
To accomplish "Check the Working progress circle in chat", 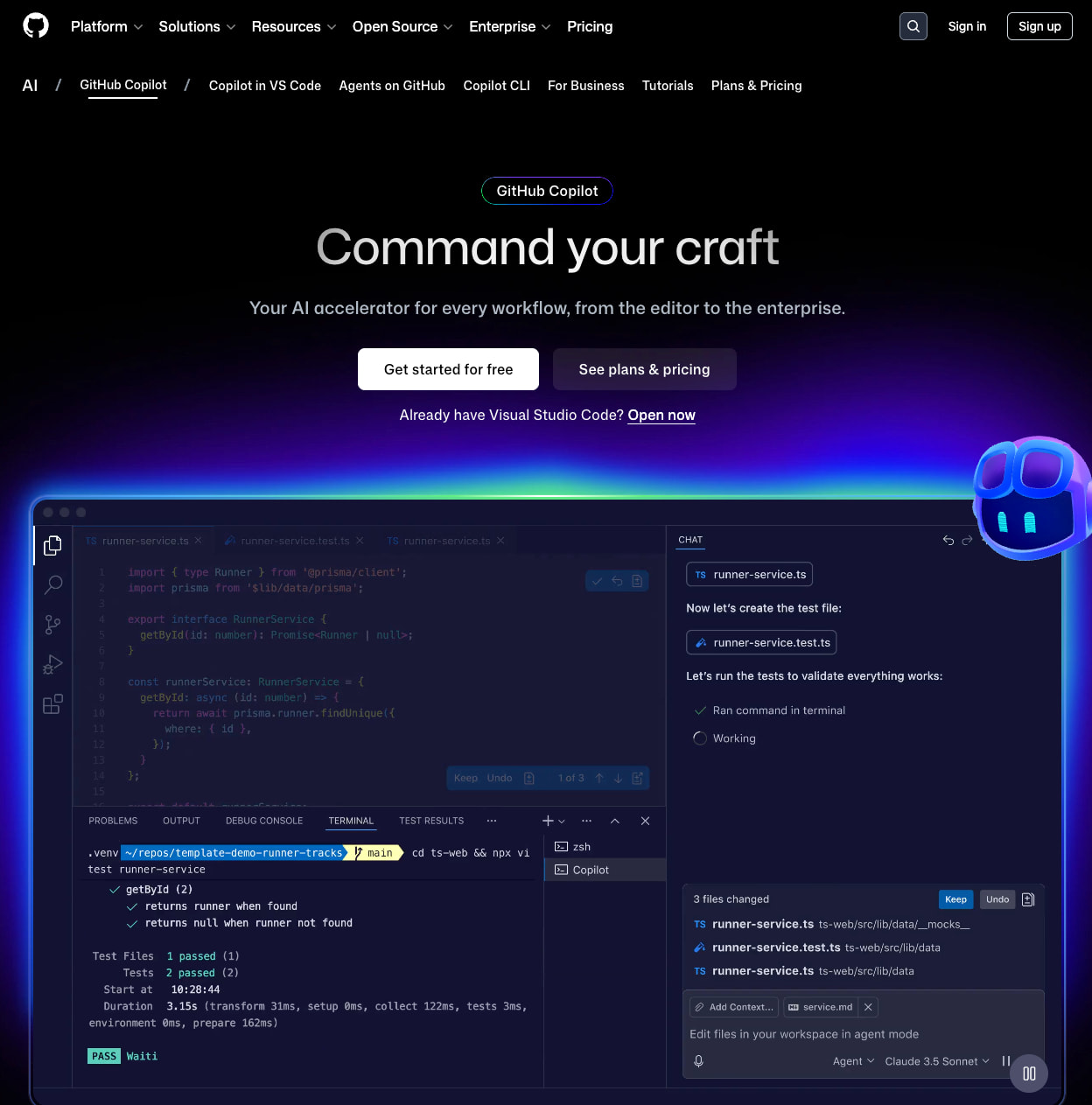I will tap(700, 738).
